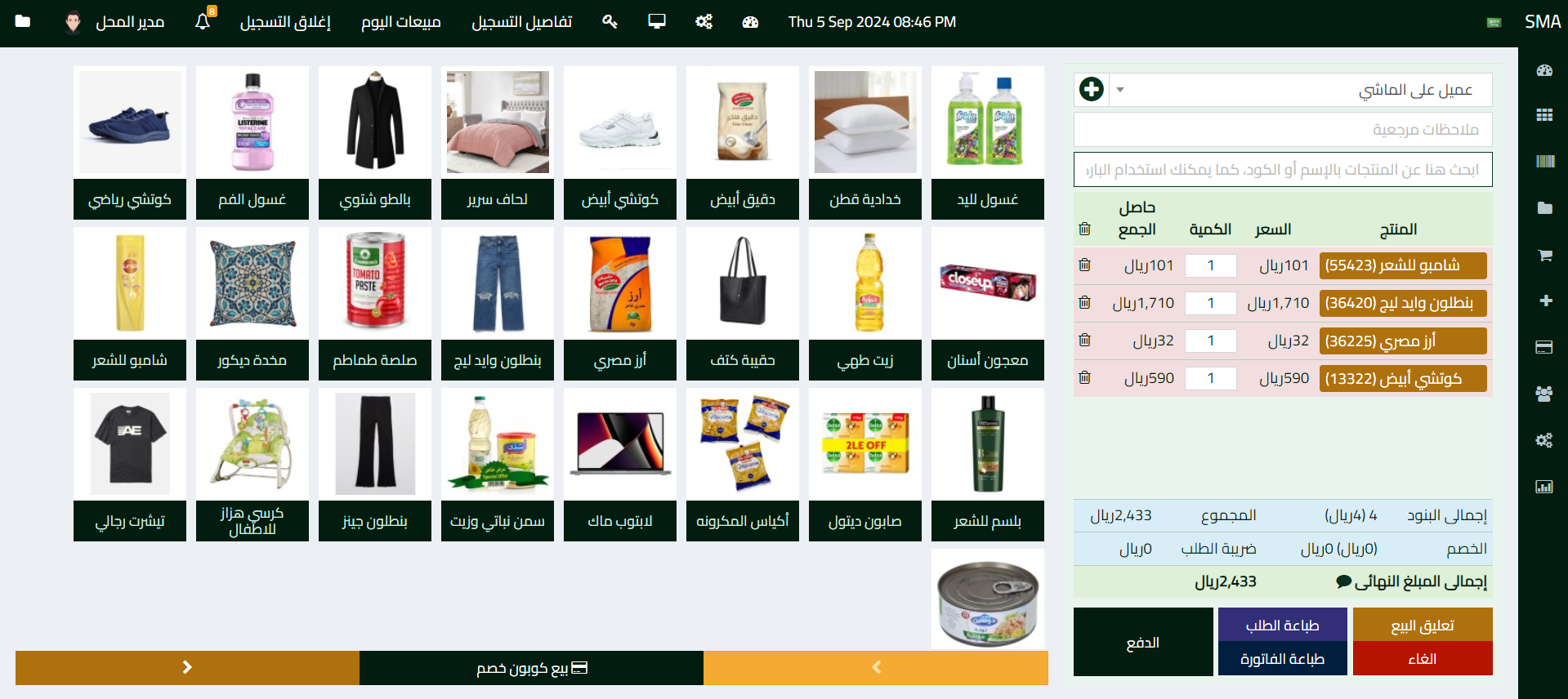Select the لابتوب ماك product thumbnail
The image size is (1568, 699).
(x=620, y=443)
